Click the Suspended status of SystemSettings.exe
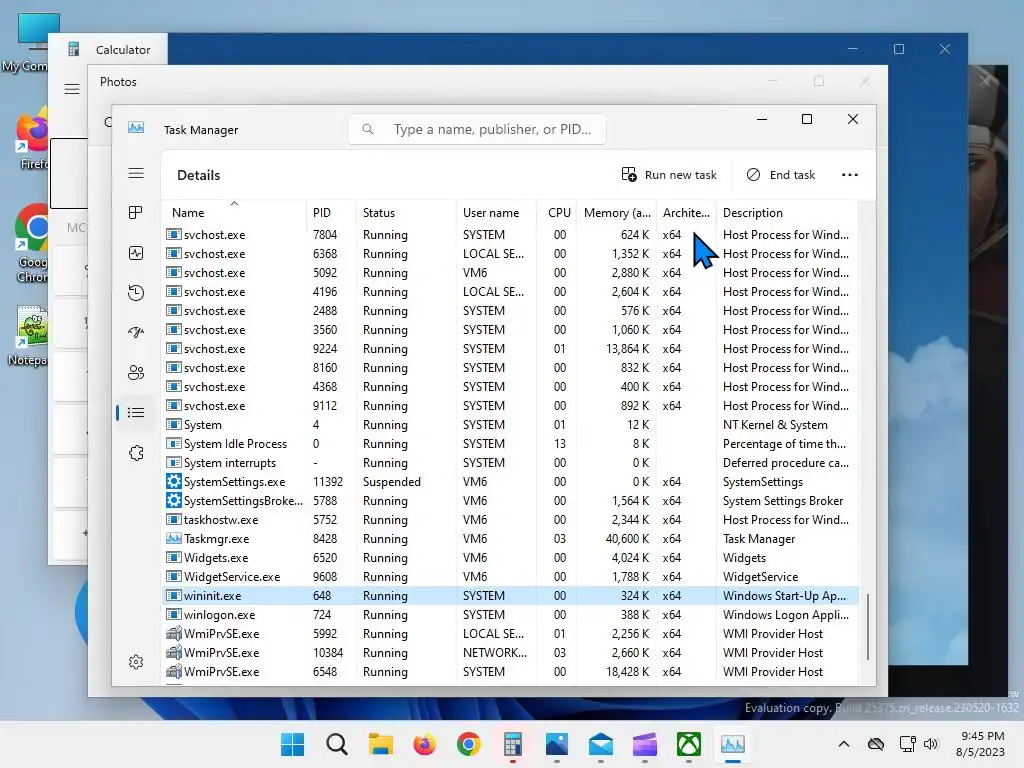 point(392,481)
